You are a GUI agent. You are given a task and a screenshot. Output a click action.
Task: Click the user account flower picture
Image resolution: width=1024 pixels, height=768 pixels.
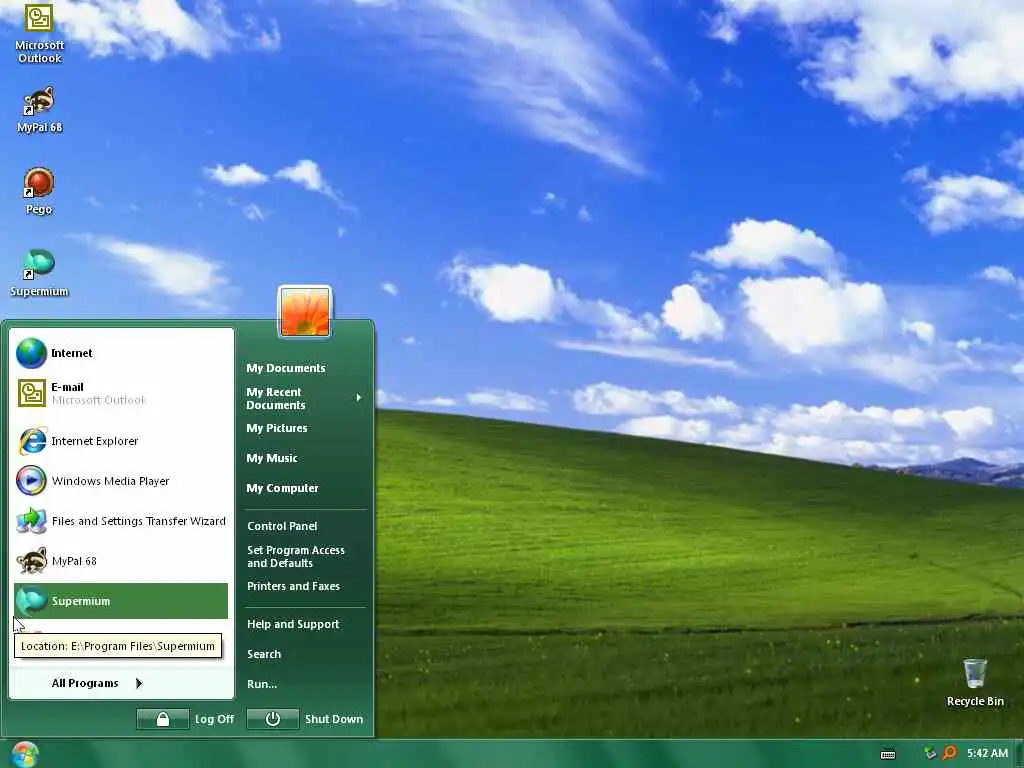tap(305, 312)
